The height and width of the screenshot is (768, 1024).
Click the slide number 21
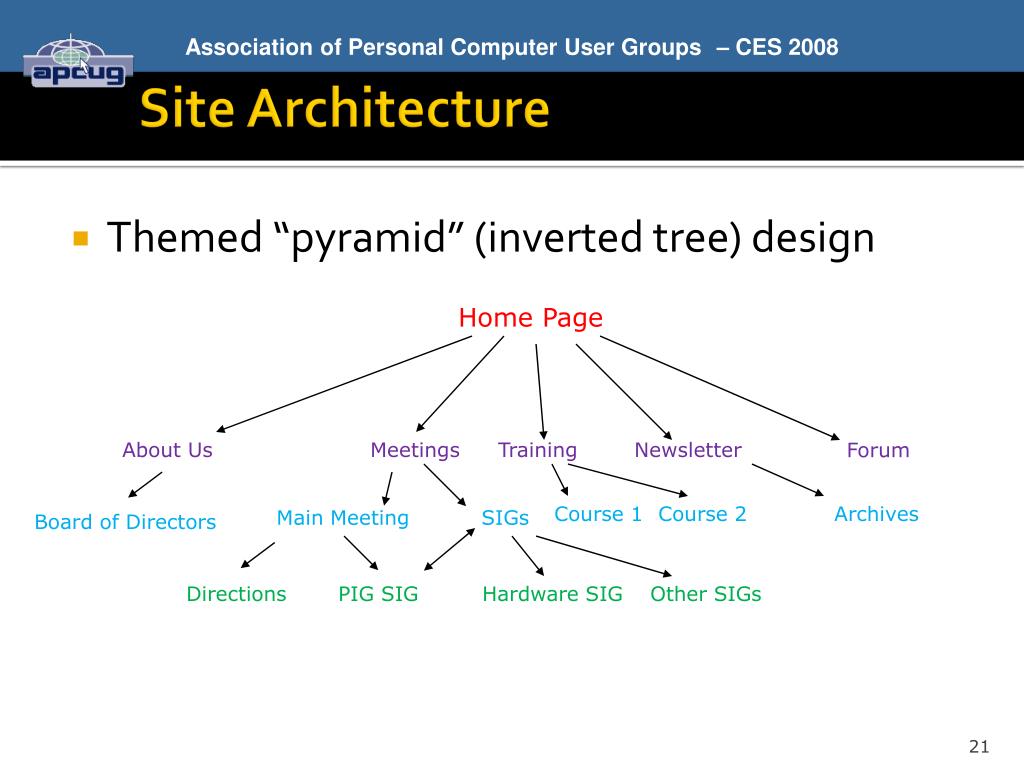tap(979, 746)
